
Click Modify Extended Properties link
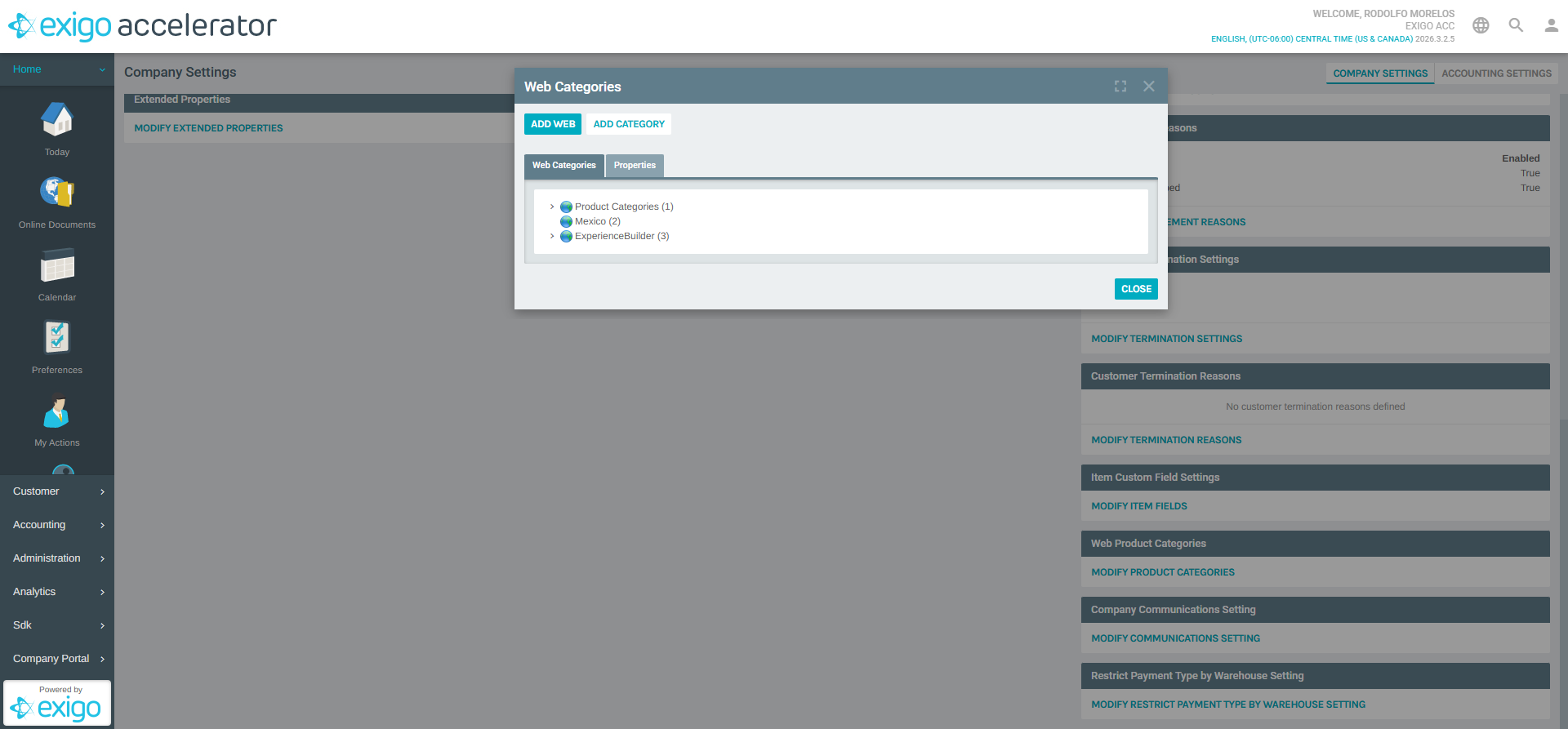pos(208,128)
